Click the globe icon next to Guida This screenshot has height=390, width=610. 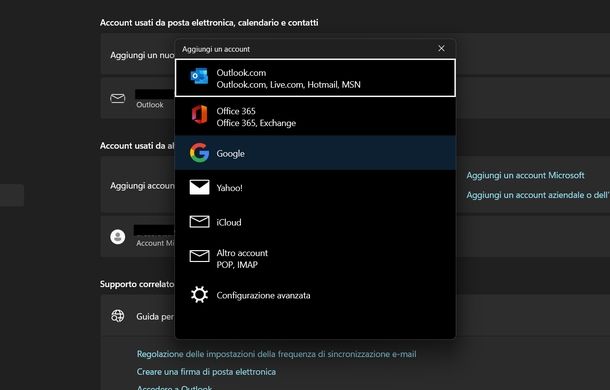pos(117,316)
